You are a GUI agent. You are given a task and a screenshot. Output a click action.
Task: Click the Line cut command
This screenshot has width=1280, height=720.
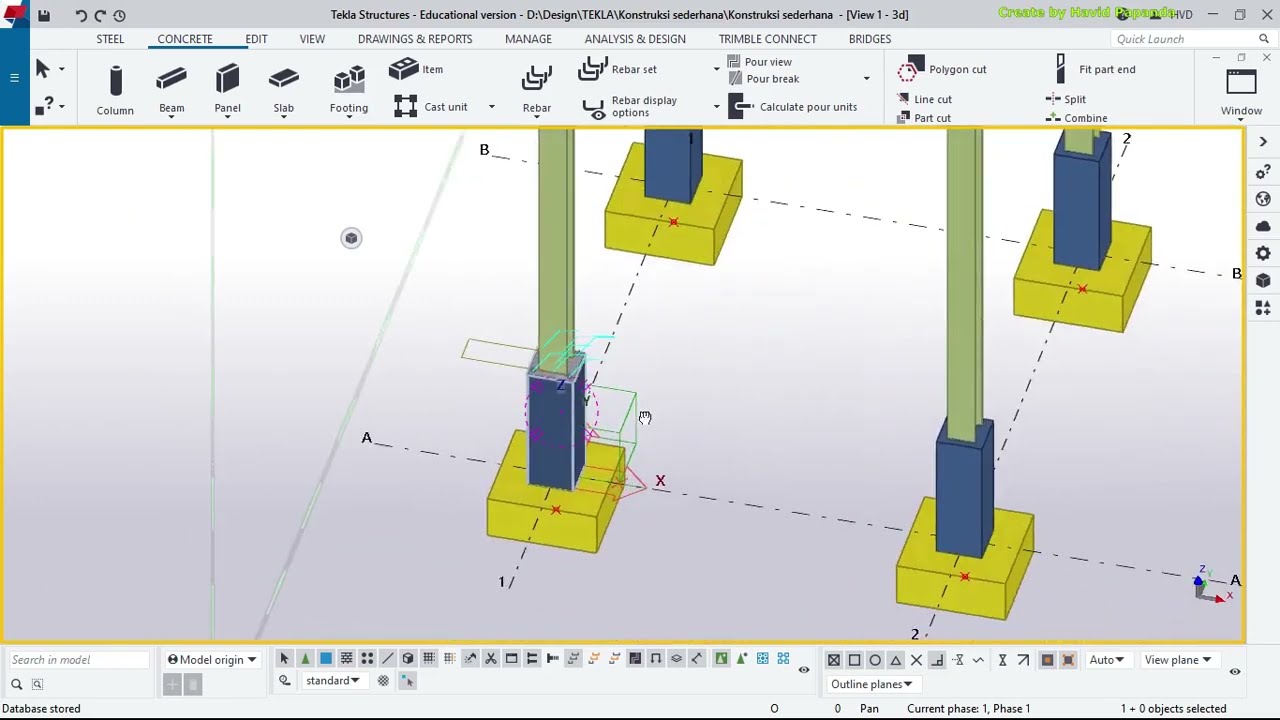924,99
